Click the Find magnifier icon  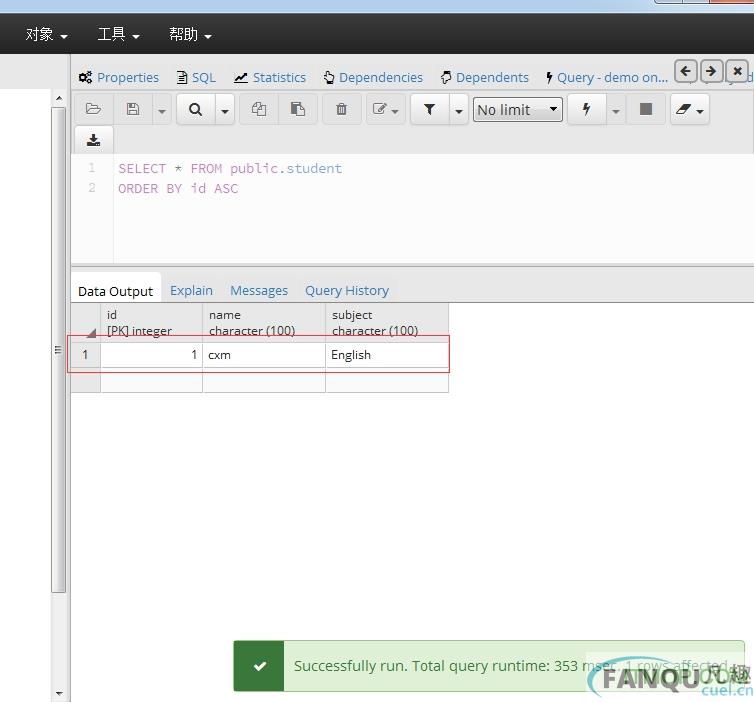(x=195, y=109)
